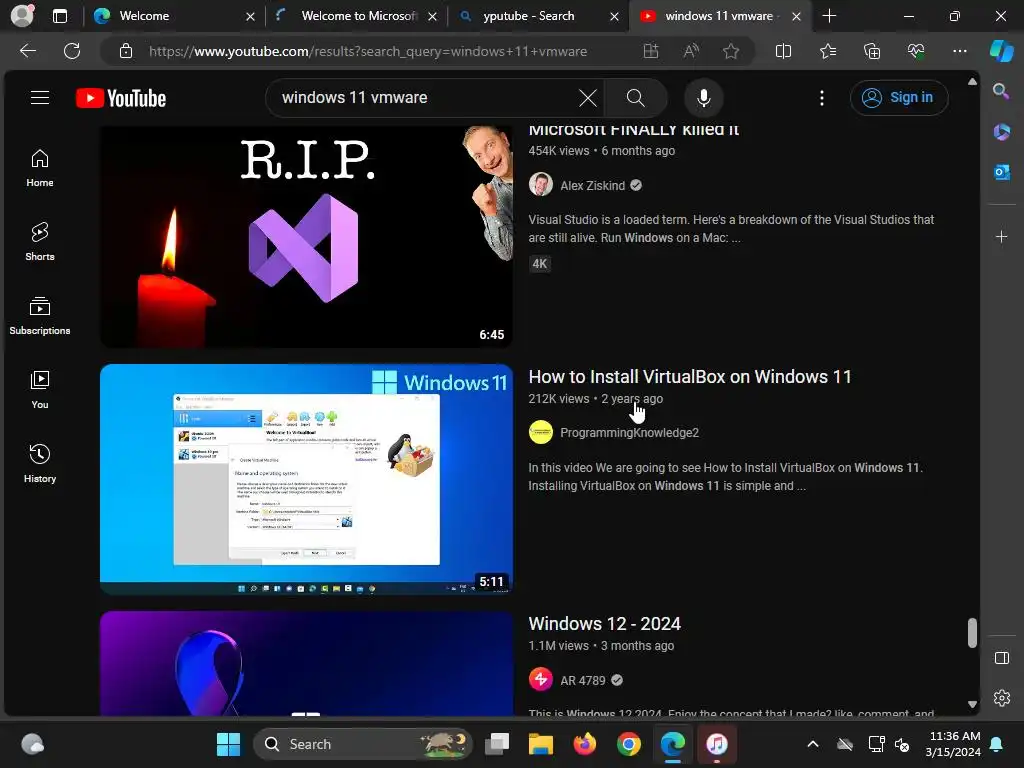Viewport: 1024px width, 768px height.
Task: Open the Favorites list
Action: pos(827,51)
